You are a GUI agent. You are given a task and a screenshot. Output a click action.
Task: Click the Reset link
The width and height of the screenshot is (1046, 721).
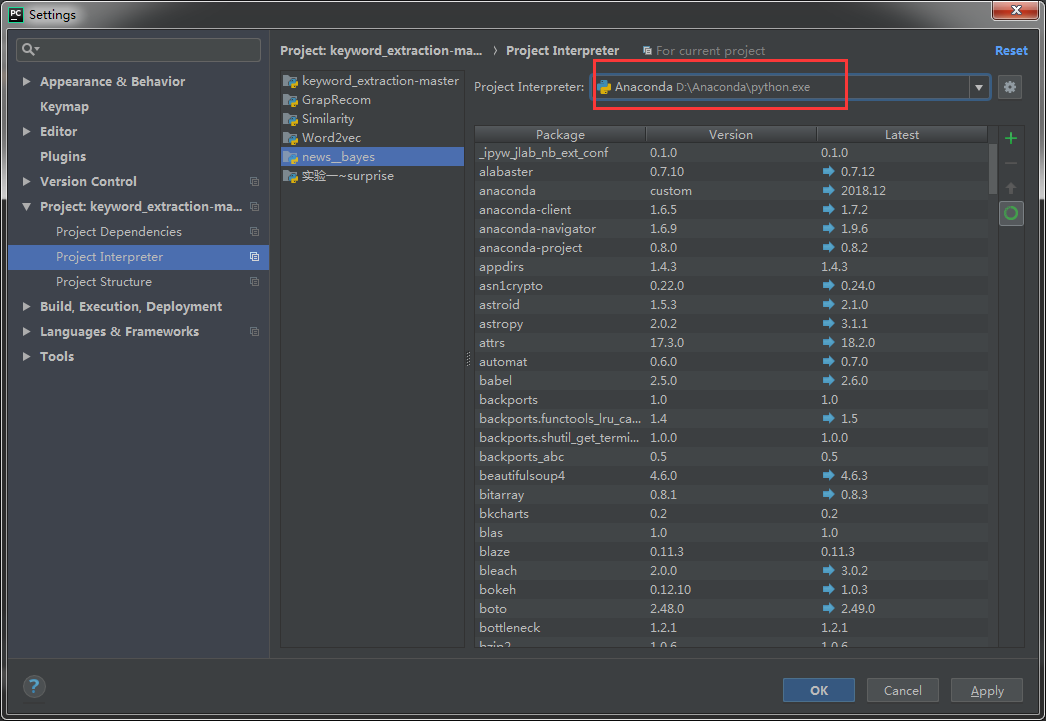[x=1011, y=51]
